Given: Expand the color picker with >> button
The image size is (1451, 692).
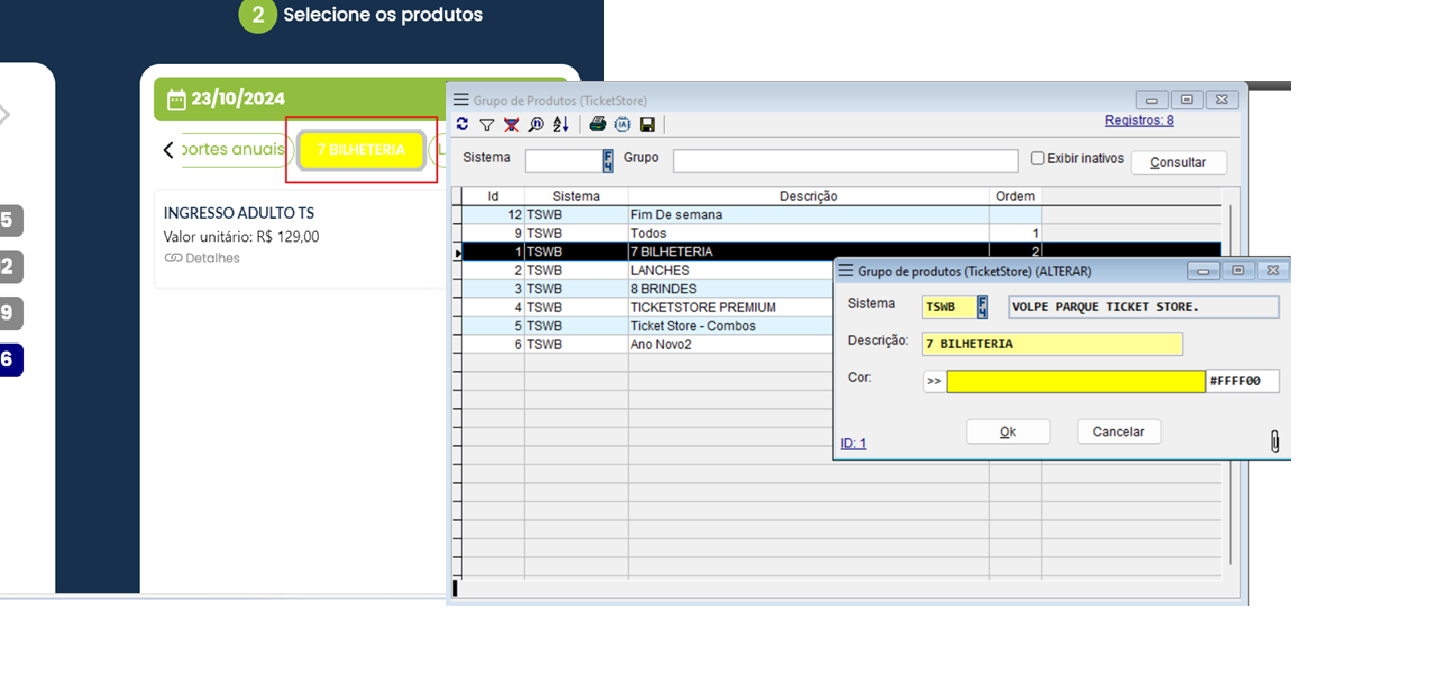Looking at the screenshot, I should 934,381.
